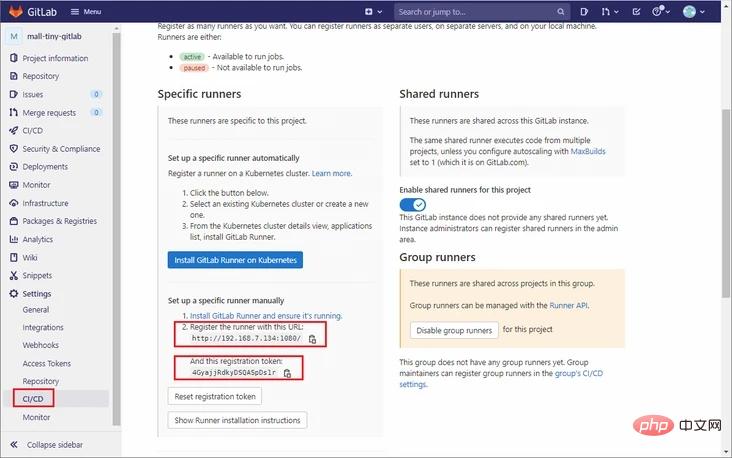Click the Snippets scissors icon
The height and width of the screenshot is (458, 732).
point(14,275)
